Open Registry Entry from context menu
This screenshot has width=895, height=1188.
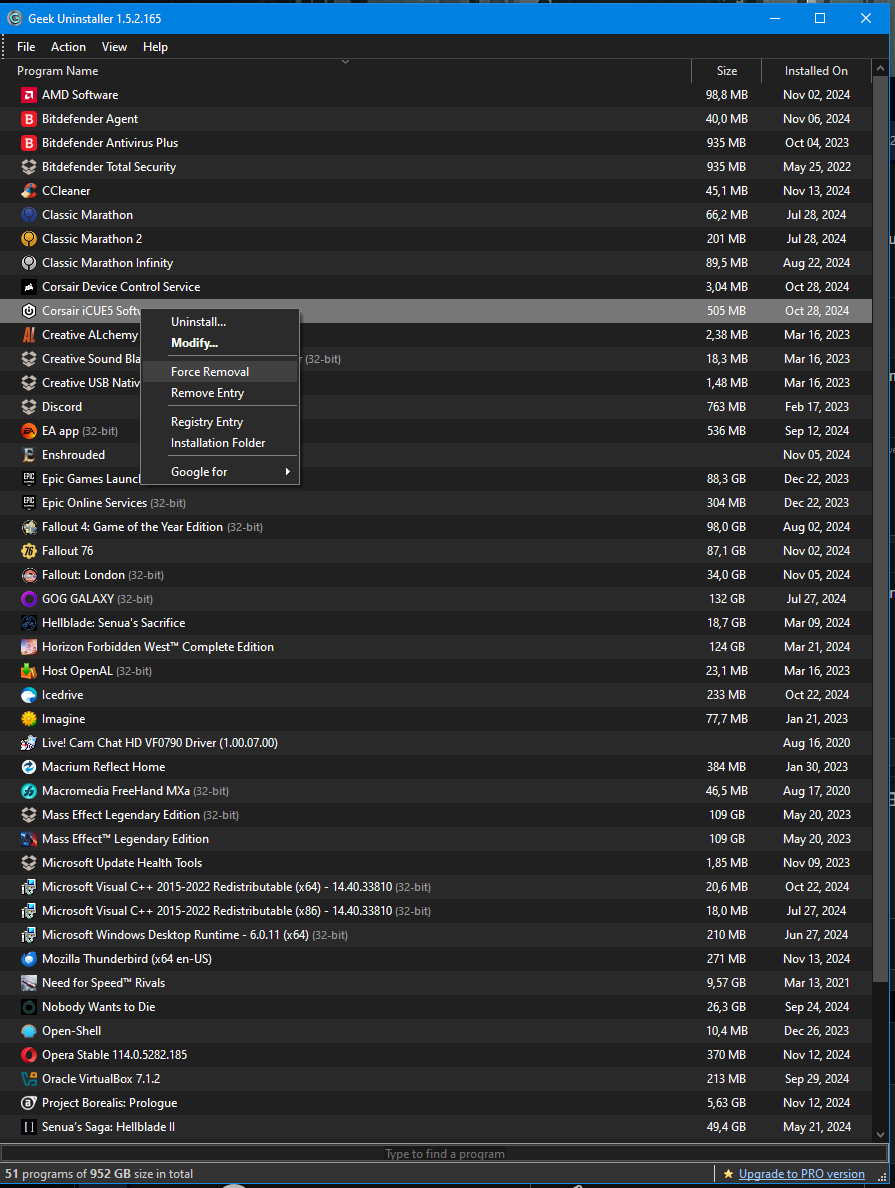[x=221, y=422]
